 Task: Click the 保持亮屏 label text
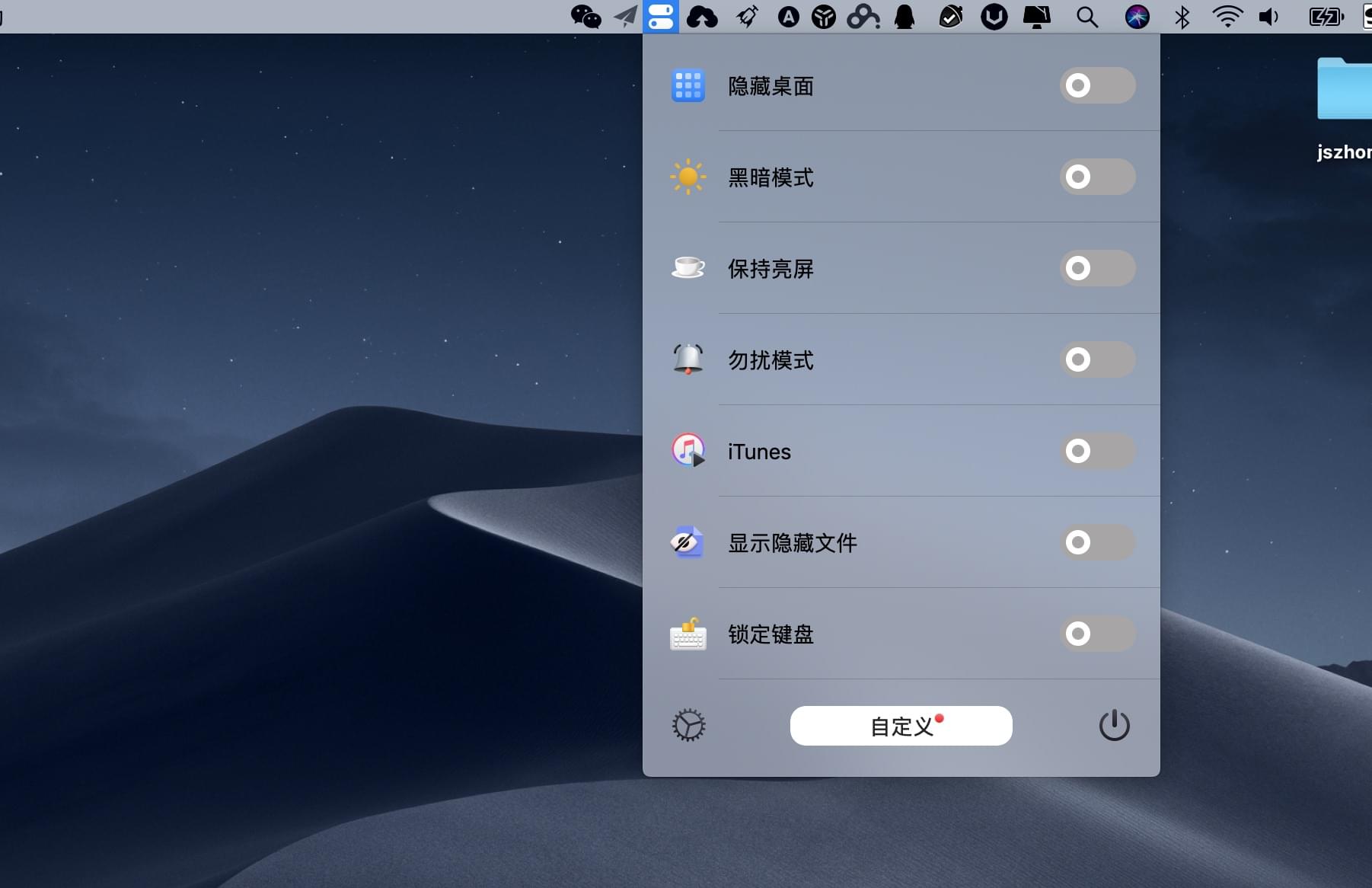pyautogui.click(x=771, y=269)
